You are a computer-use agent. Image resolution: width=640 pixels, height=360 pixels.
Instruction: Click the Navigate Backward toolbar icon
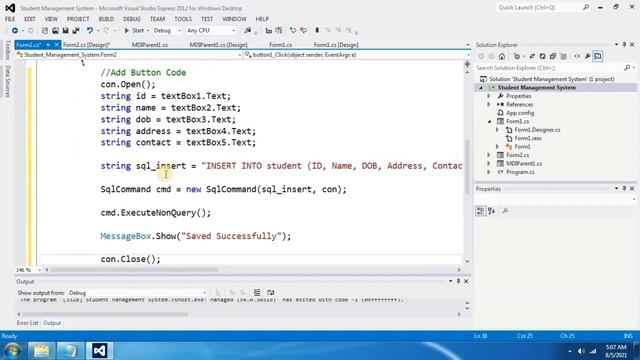pos(15,31)
